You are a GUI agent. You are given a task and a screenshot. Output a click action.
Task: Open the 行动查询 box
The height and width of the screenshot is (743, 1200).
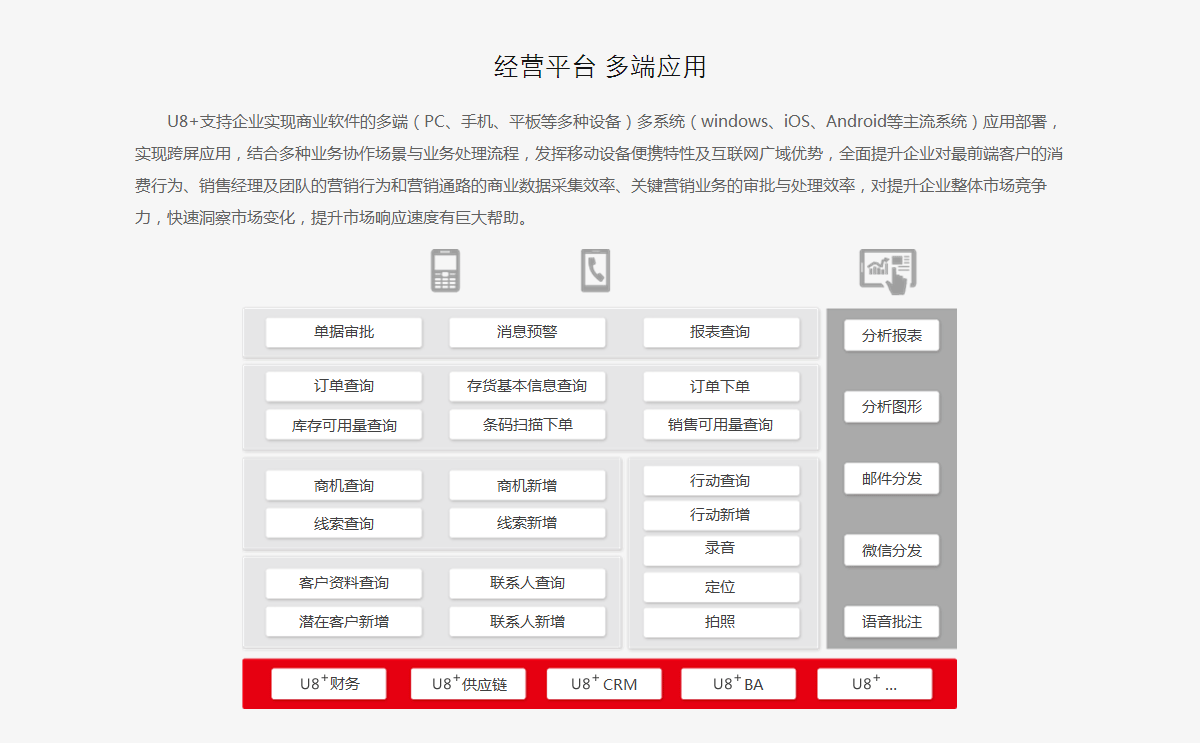pyautogui.click(x=721, y=481)
